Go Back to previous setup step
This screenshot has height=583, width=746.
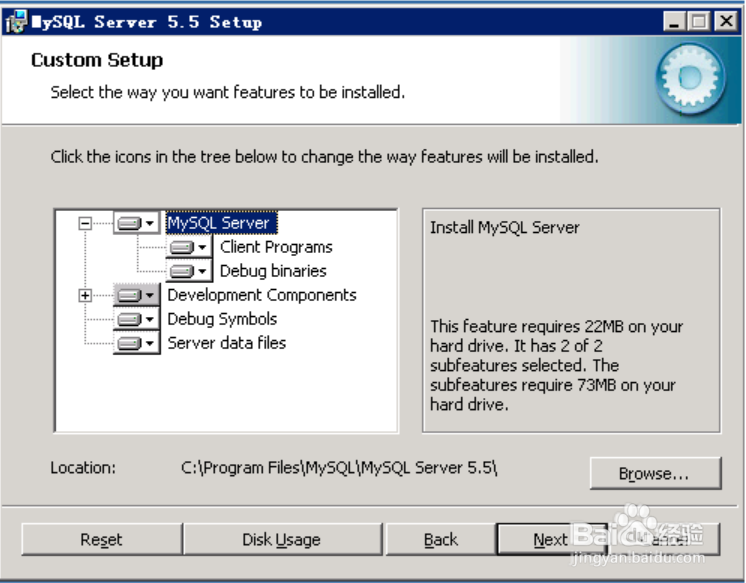(441, 539)
